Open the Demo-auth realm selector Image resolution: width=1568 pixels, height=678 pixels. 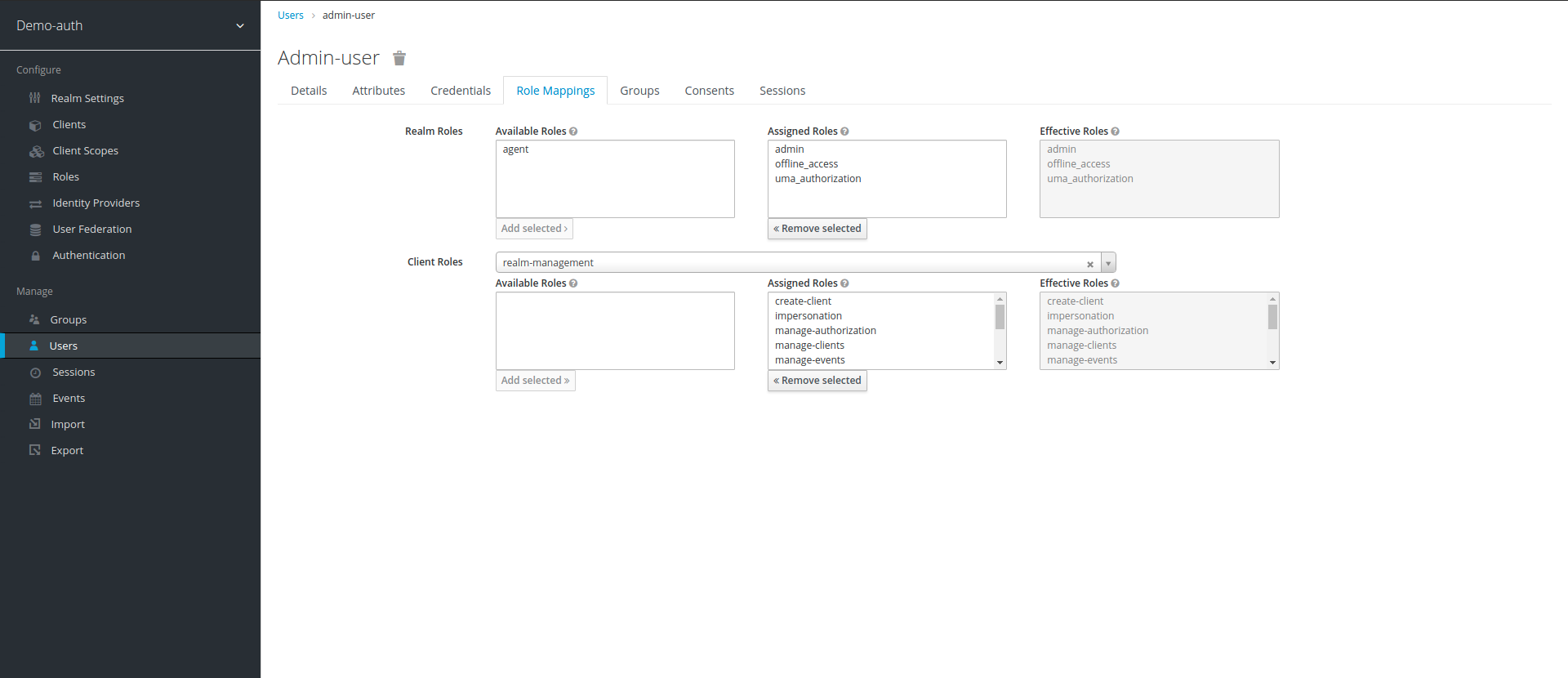click(130, 25)
